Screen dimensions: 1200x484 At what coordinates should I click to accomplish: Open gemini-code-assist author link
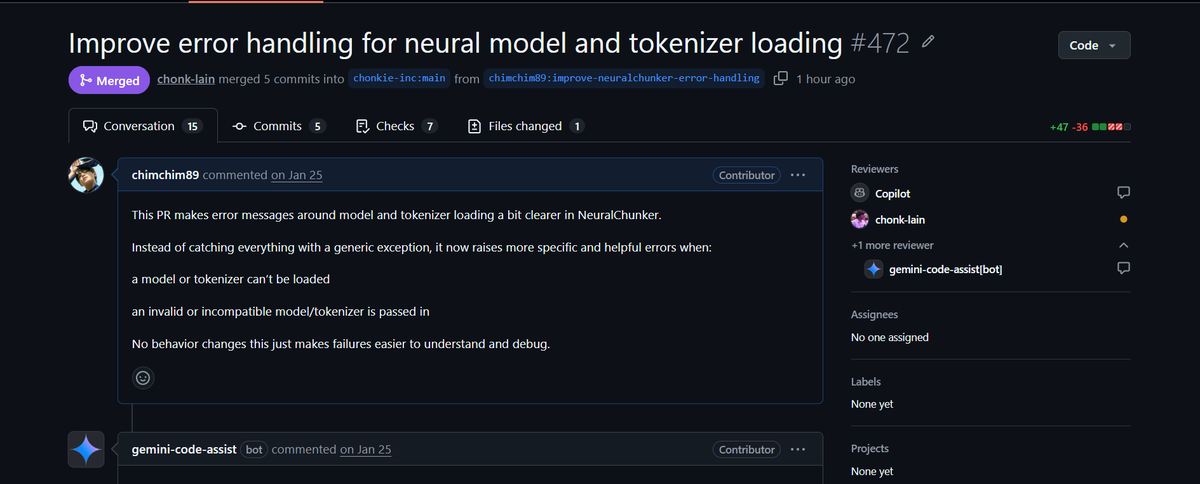click(184, 450)
